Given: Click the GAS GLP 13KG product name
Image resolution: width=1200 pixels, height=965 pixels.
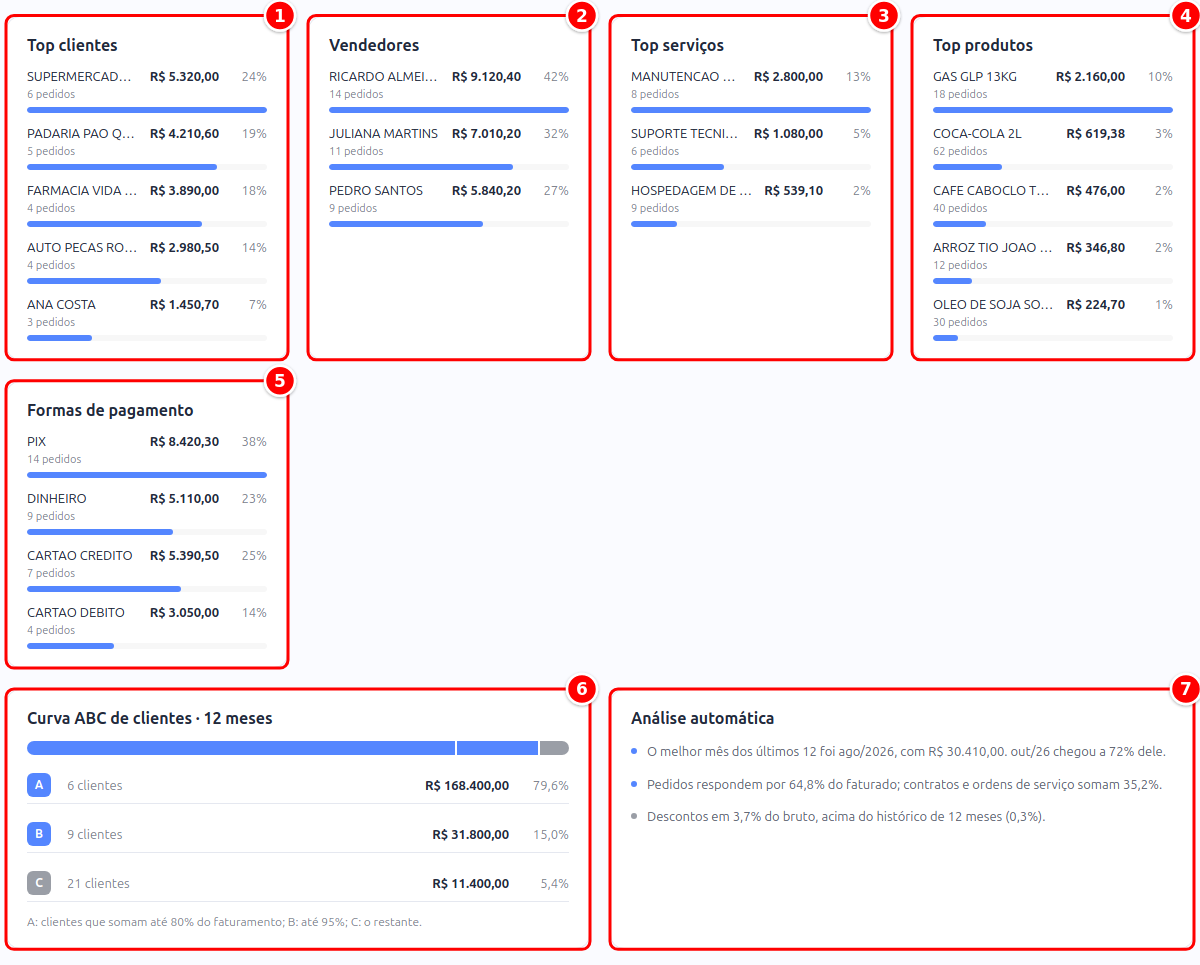Looking at the screenshot, I should (x=975, y=77).
